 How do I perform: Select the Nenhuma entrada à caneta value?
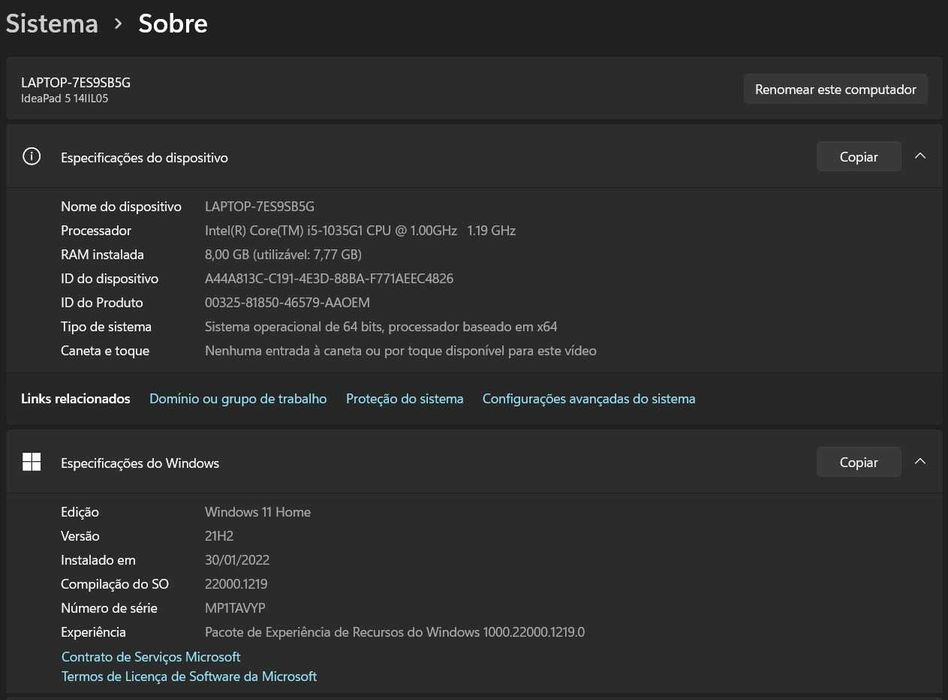[x=400, y=351]
